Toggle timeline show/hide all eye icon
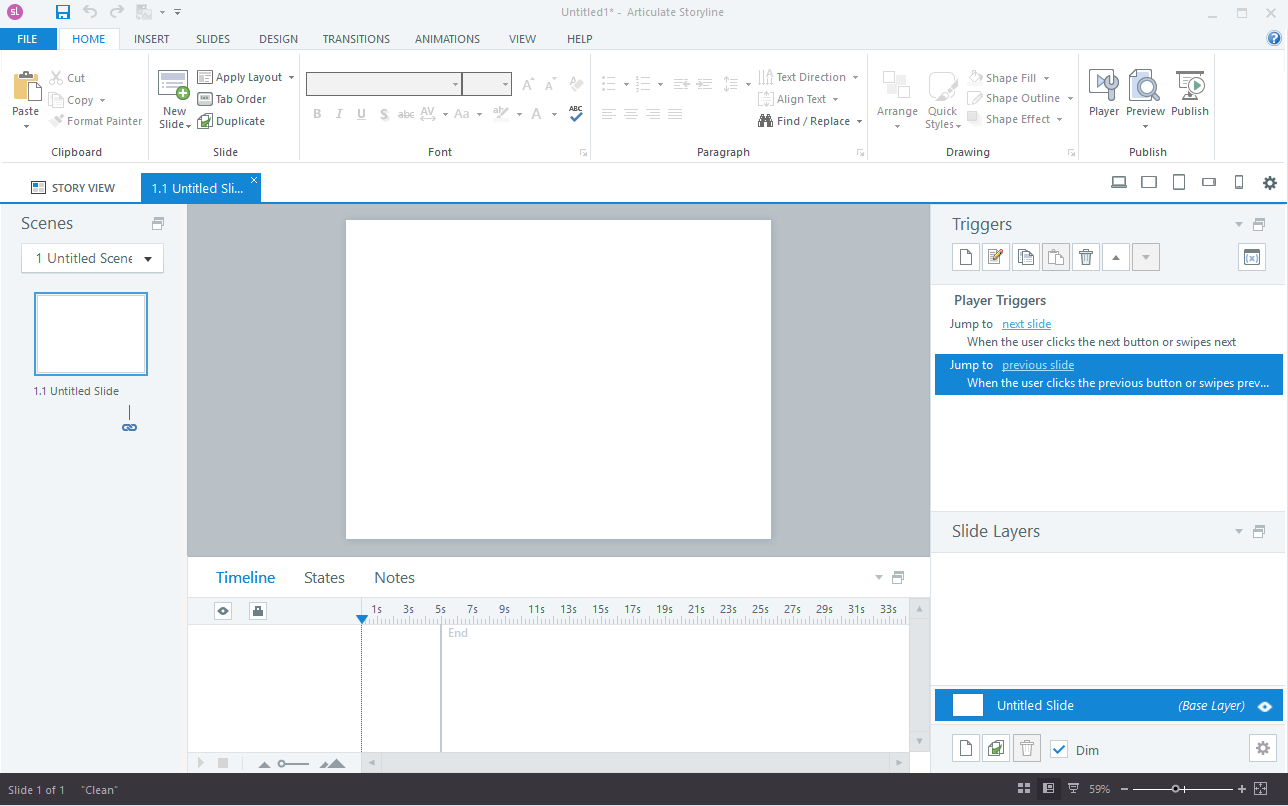1288x806 pixels. (223, 611)
